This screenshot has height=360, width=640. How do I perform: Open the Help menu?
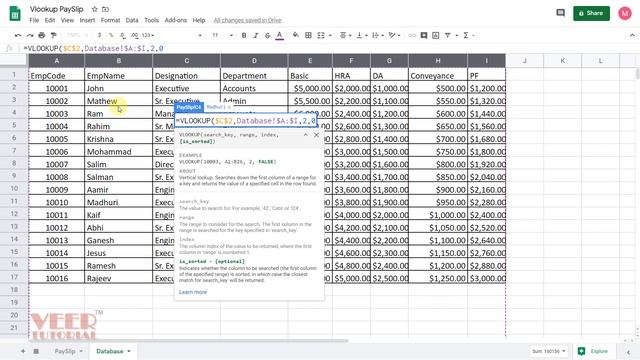click(x=199, y=20)
